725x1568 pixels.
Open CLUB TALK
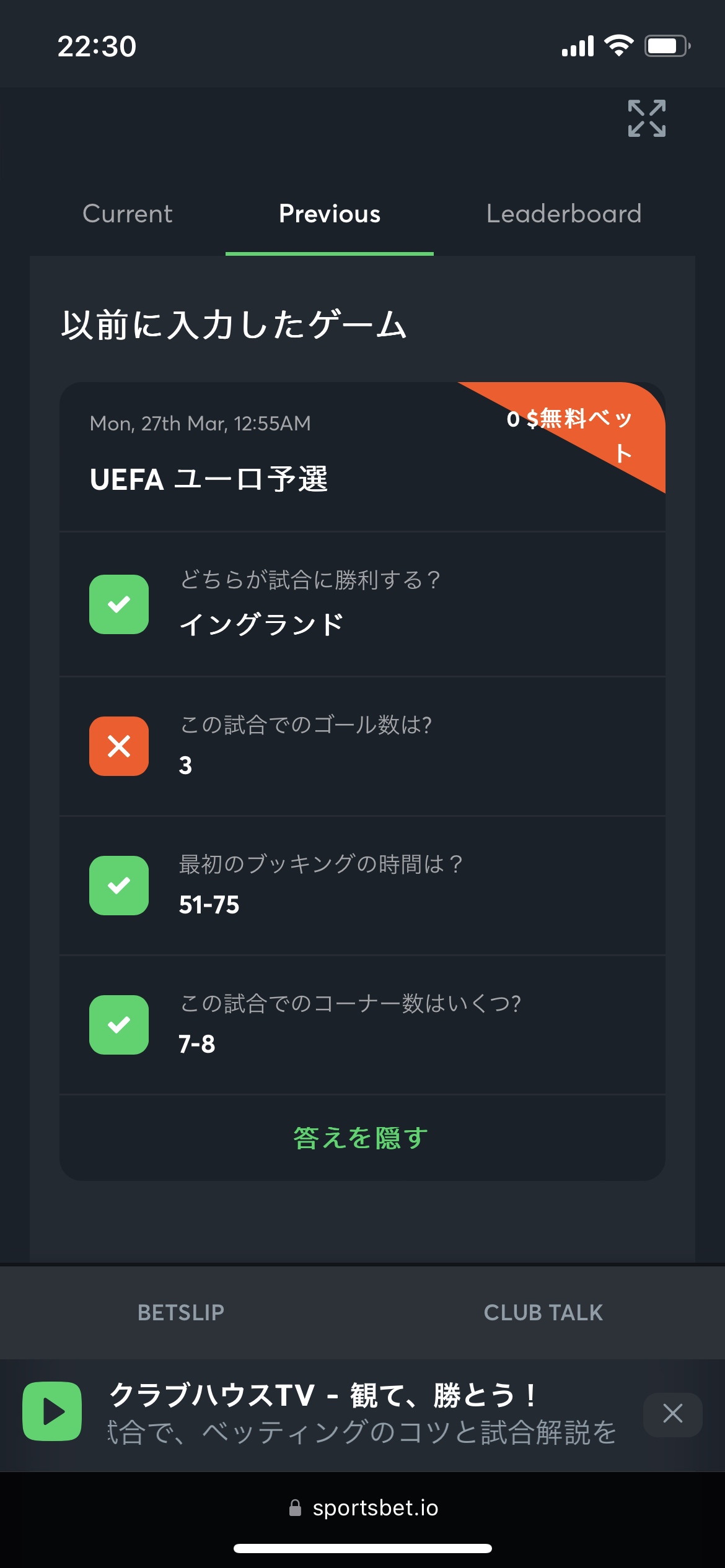pos(543,1312)
